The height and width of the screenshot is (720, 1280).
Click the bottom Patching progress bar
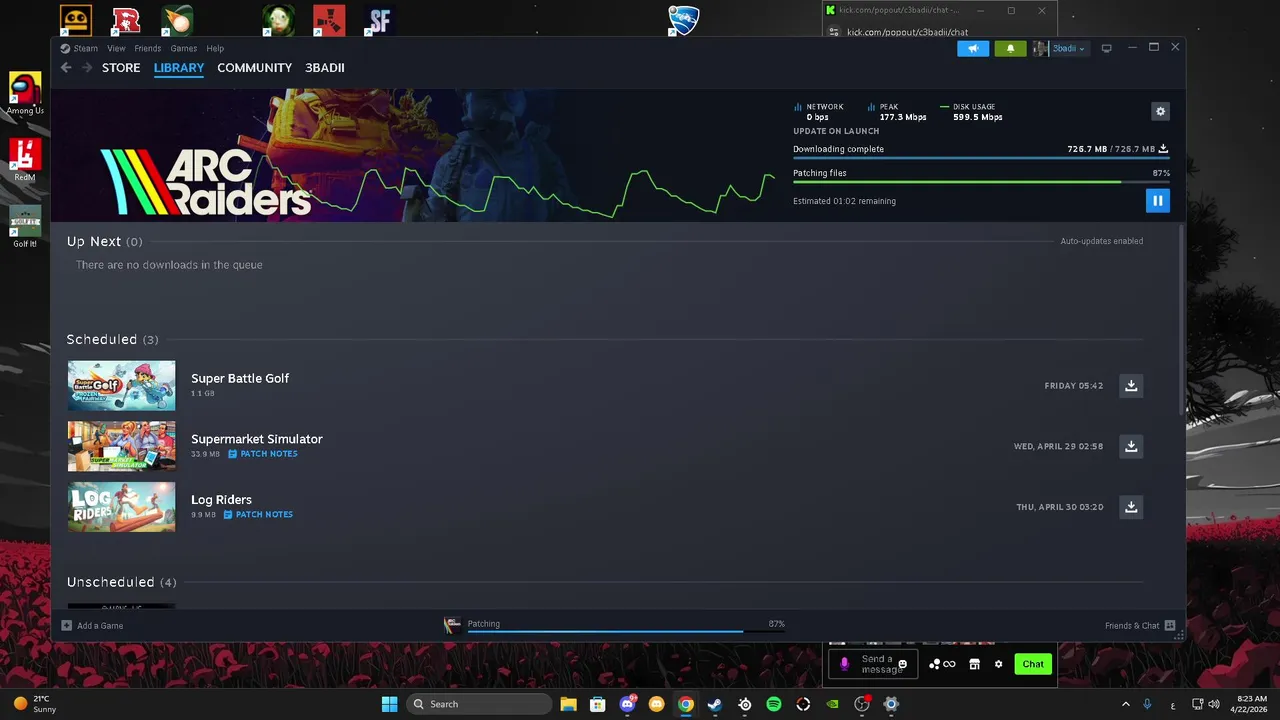click(x=626, y=631)
